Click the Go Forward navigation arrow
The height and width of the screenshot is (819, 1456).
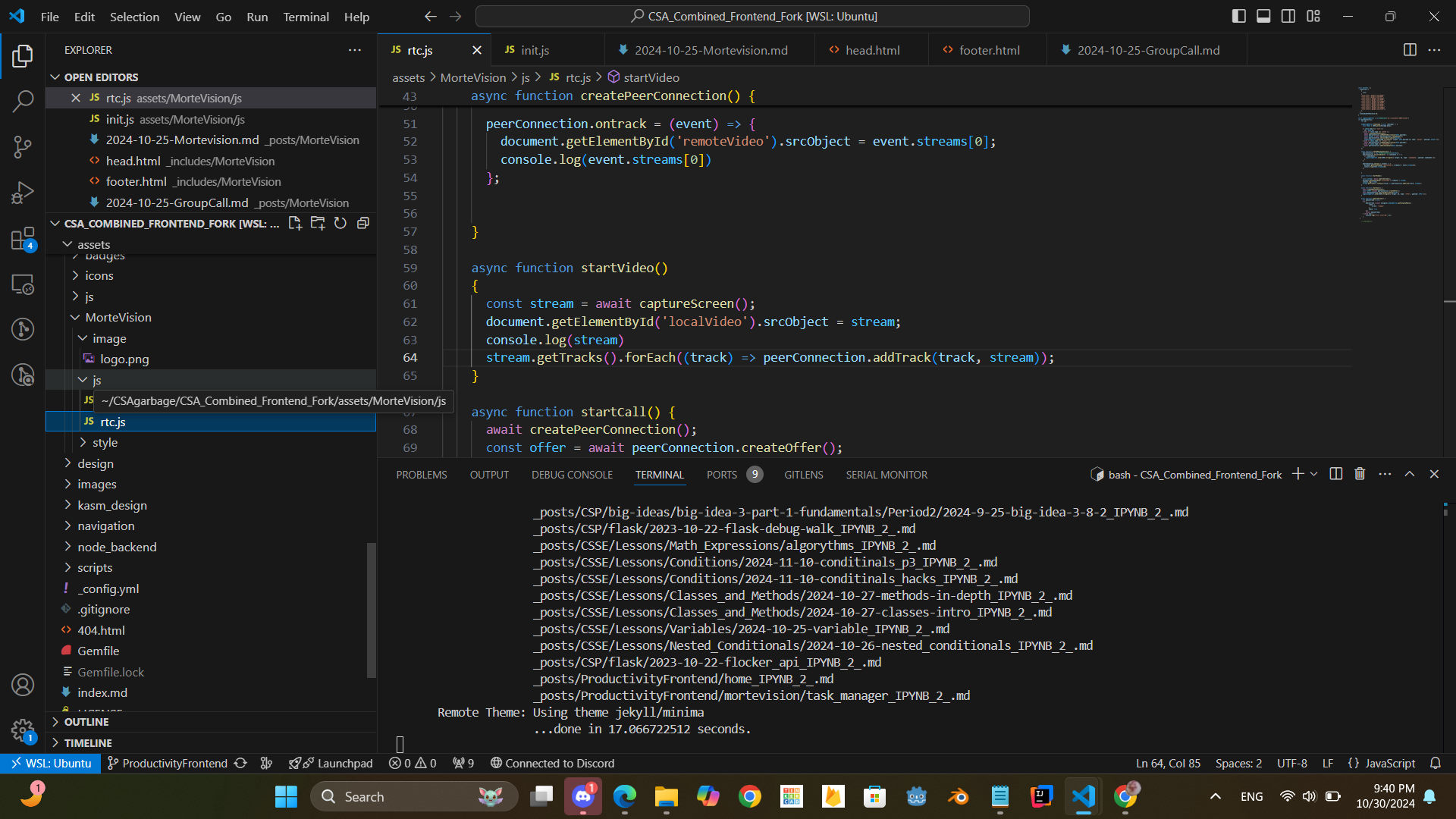click(456, 16)
